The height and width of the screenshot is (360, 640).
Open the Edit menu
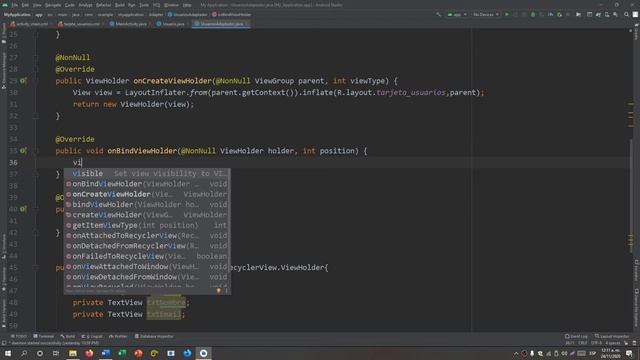pos(25,5)
